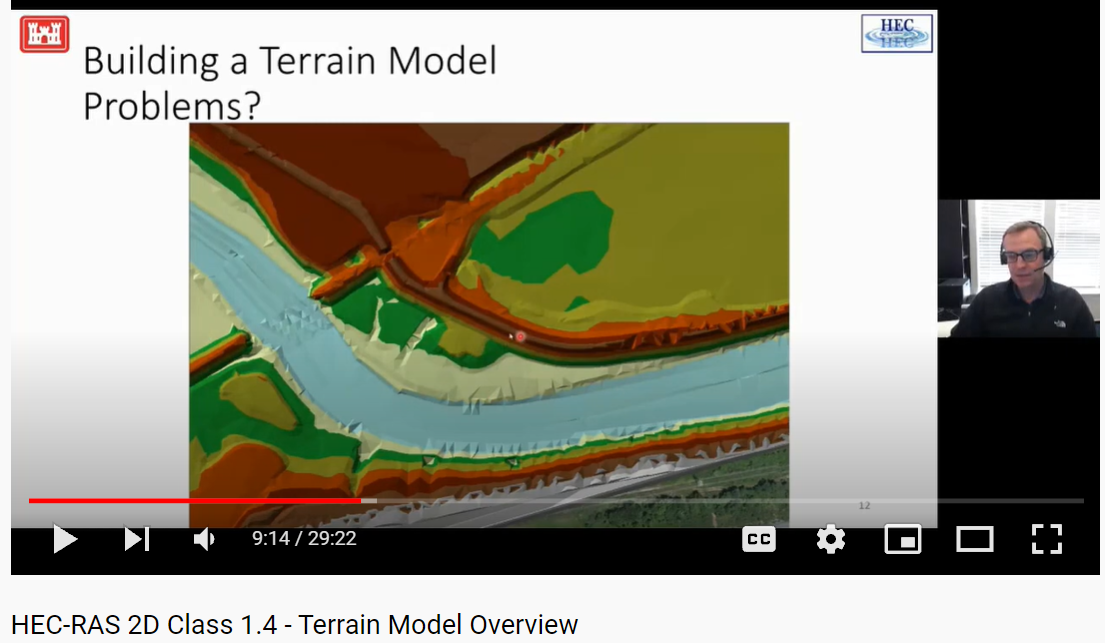The height and width of the screenshot is (643, 1105).
Task: Click the presenter webcam inset
Action: click(x=1018, y=268)
